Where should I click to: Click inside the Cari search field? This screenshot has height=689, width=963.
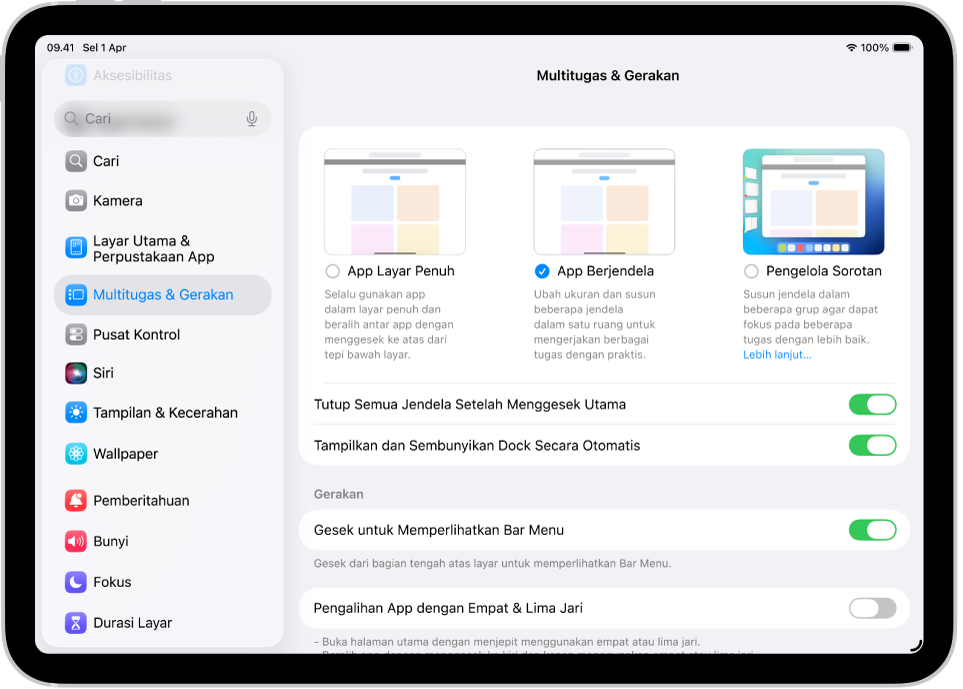coord(160,118)
